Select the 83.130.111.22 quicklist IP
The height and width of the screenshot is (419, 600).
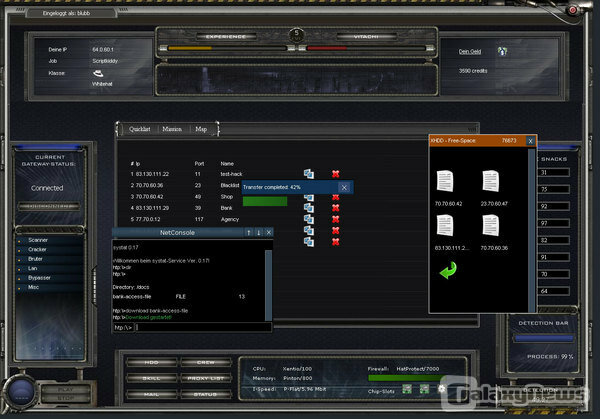click(x=152, y=174)
